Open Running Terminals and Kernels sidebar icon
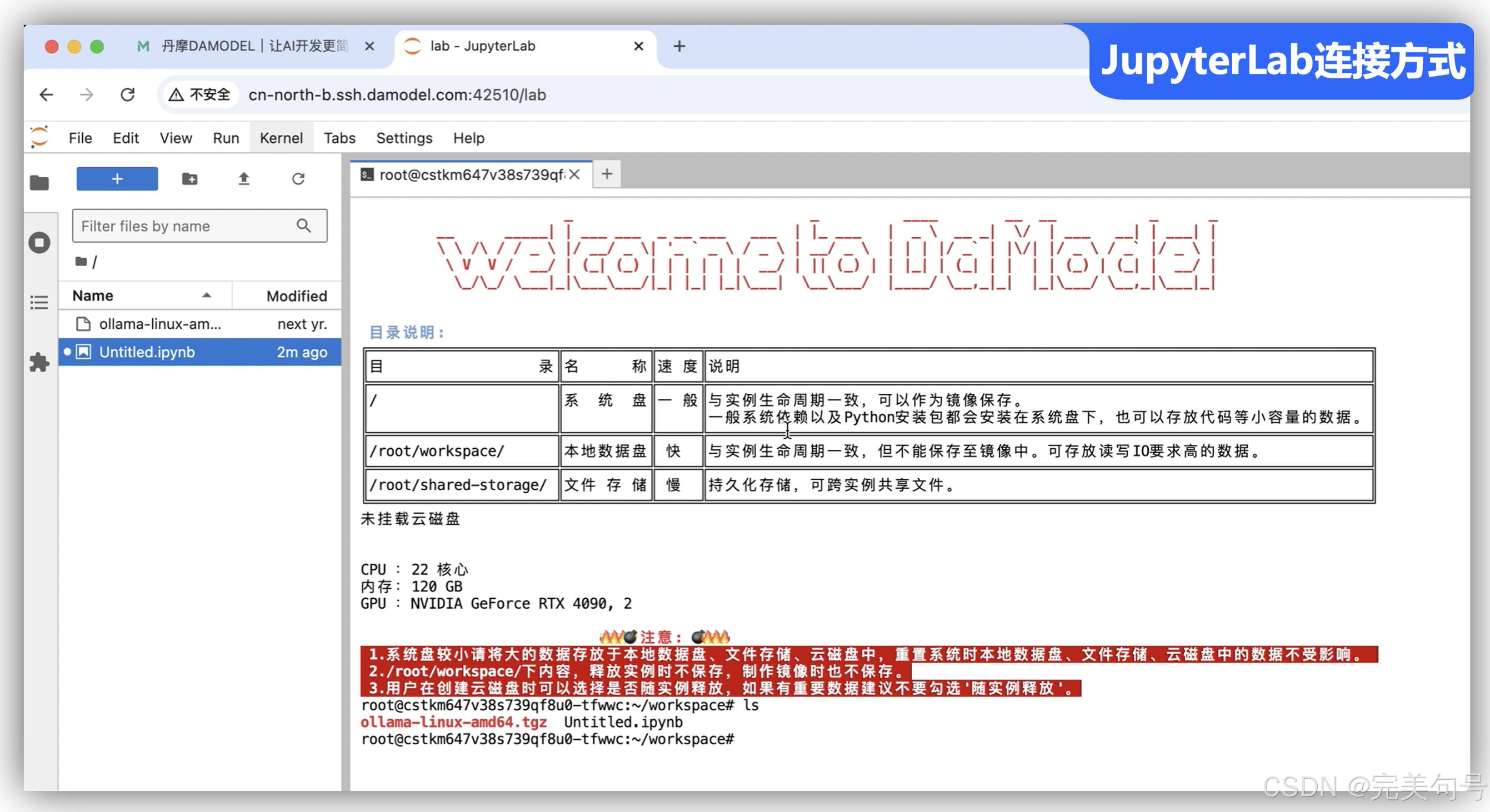This screenshot has height=812, width=1490. click(39, 242)
